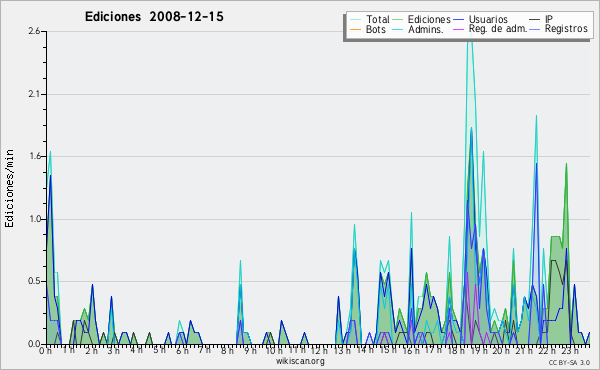Image resolution: width=600 pixels, height=370 pixels.
Task: Click the 'Total' legend label
Action: [377, 19]
